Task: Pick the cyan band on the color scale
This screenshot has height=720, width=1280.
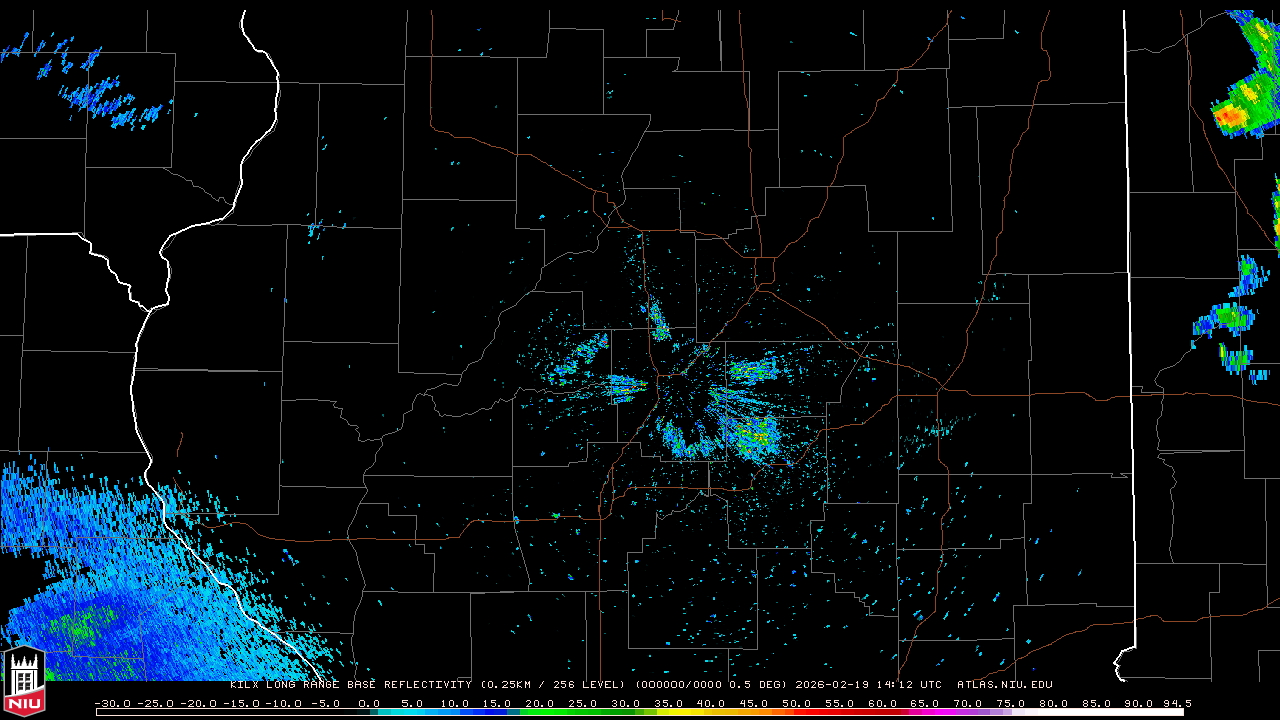Action: coord(420,712)
